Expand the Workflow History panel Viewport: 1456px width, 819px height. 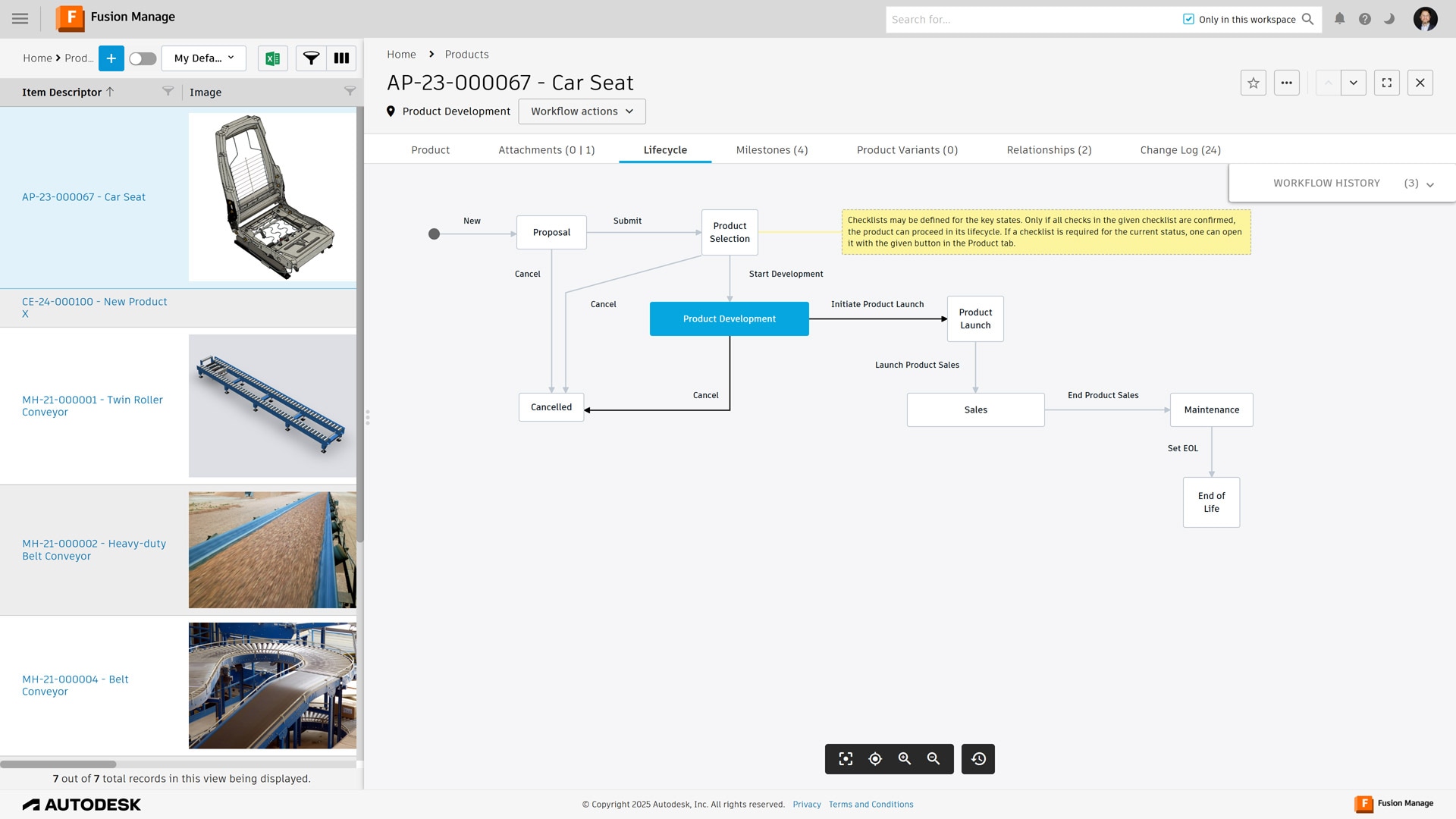click(1429, 184)
